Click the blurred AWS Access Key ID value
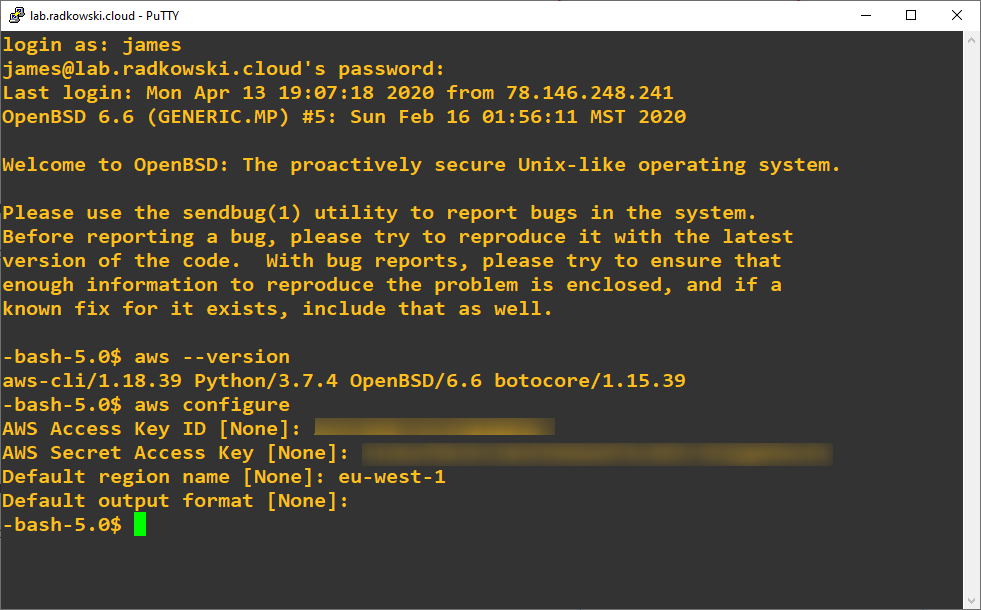The height and width of the screenshot is (610, 981). [x=434, y=427]
